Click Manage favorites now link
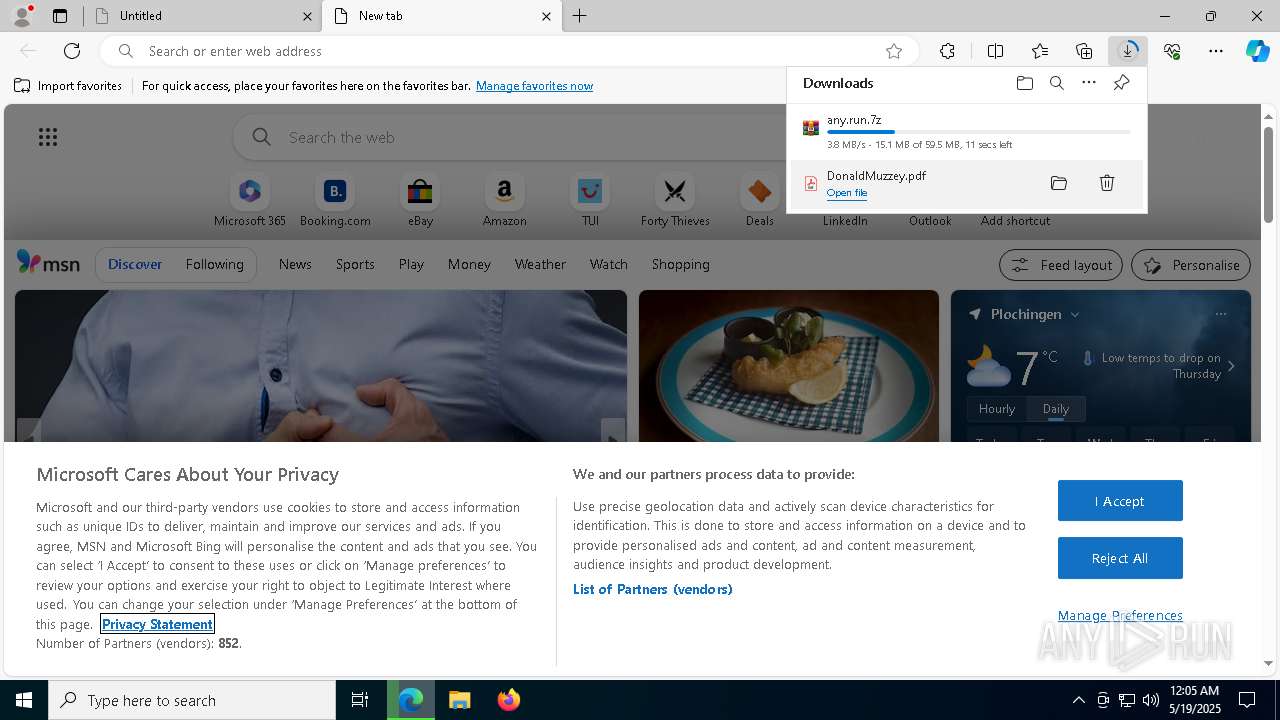The height and width of the screenshot is (720, 1280). [534, 86]
